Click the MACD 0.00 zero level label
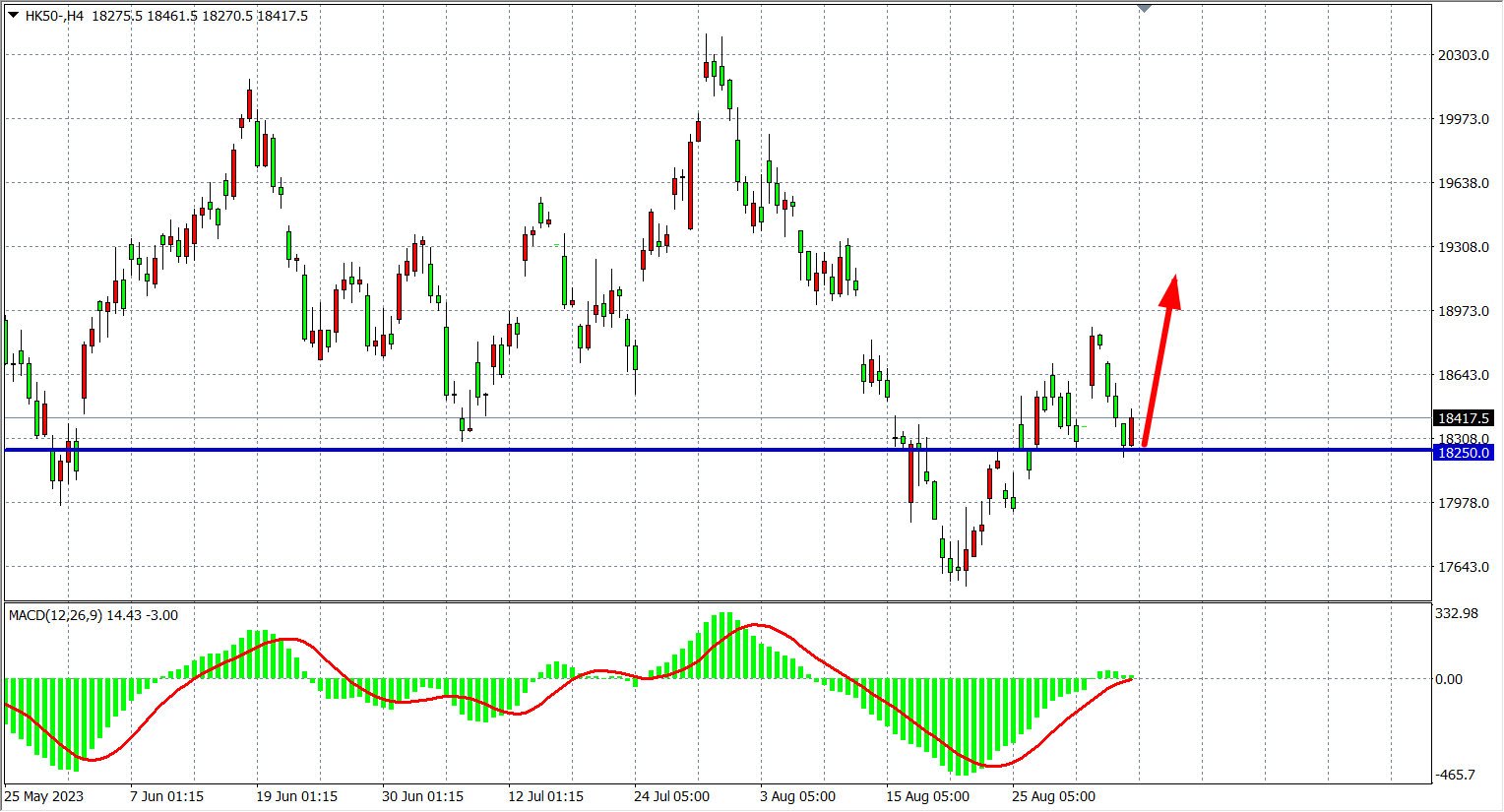The height and width of the screenshot is (812, 1504). pyautogui.click(x=1448, y=679)
